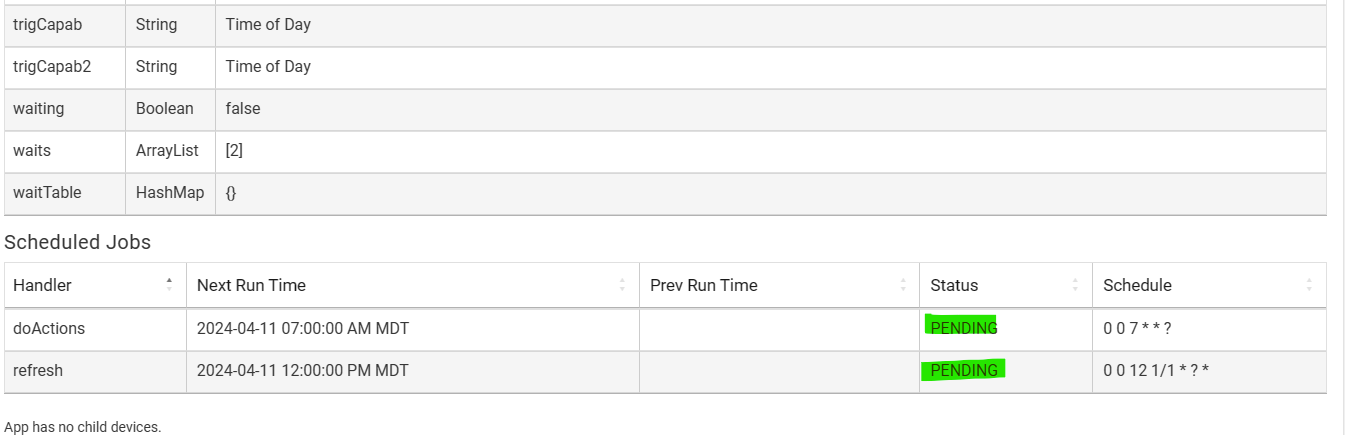The width and height of the screenshot is (1345, 435).
Task: Click the highlighted PENDING status for refresh
Action: pyautogui.click(x=963, y=370)
